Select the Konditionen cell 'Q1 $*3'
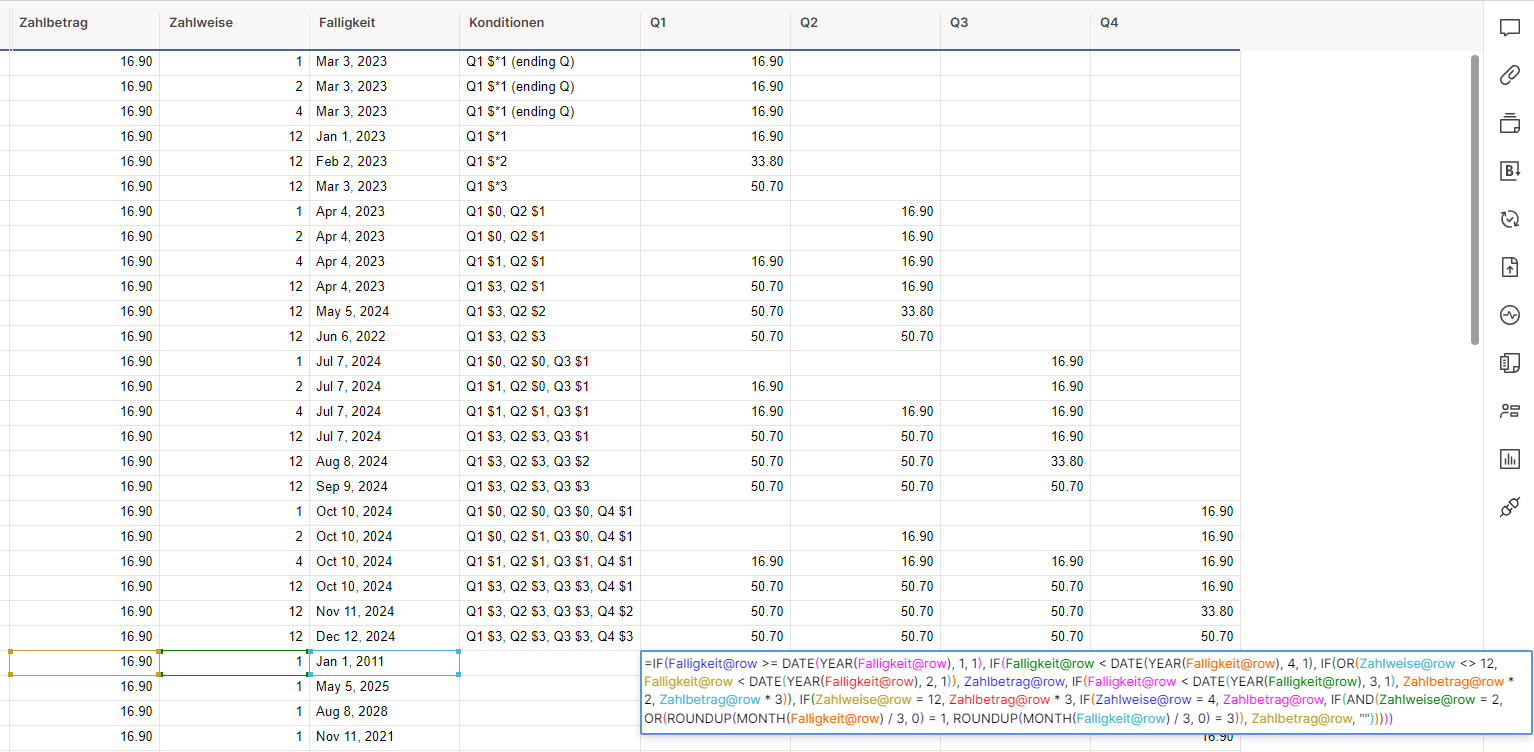 [550, 186]
